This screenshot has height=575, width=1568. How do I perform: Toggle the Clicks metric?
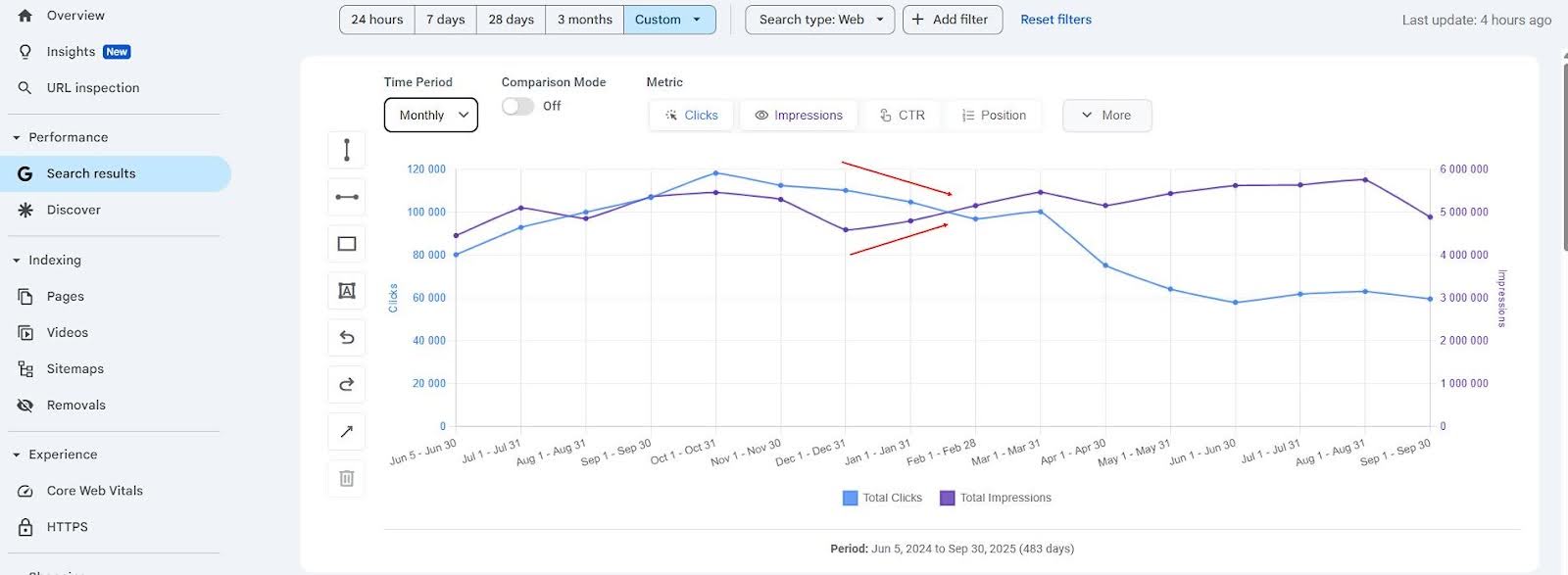tap(692, 116)
